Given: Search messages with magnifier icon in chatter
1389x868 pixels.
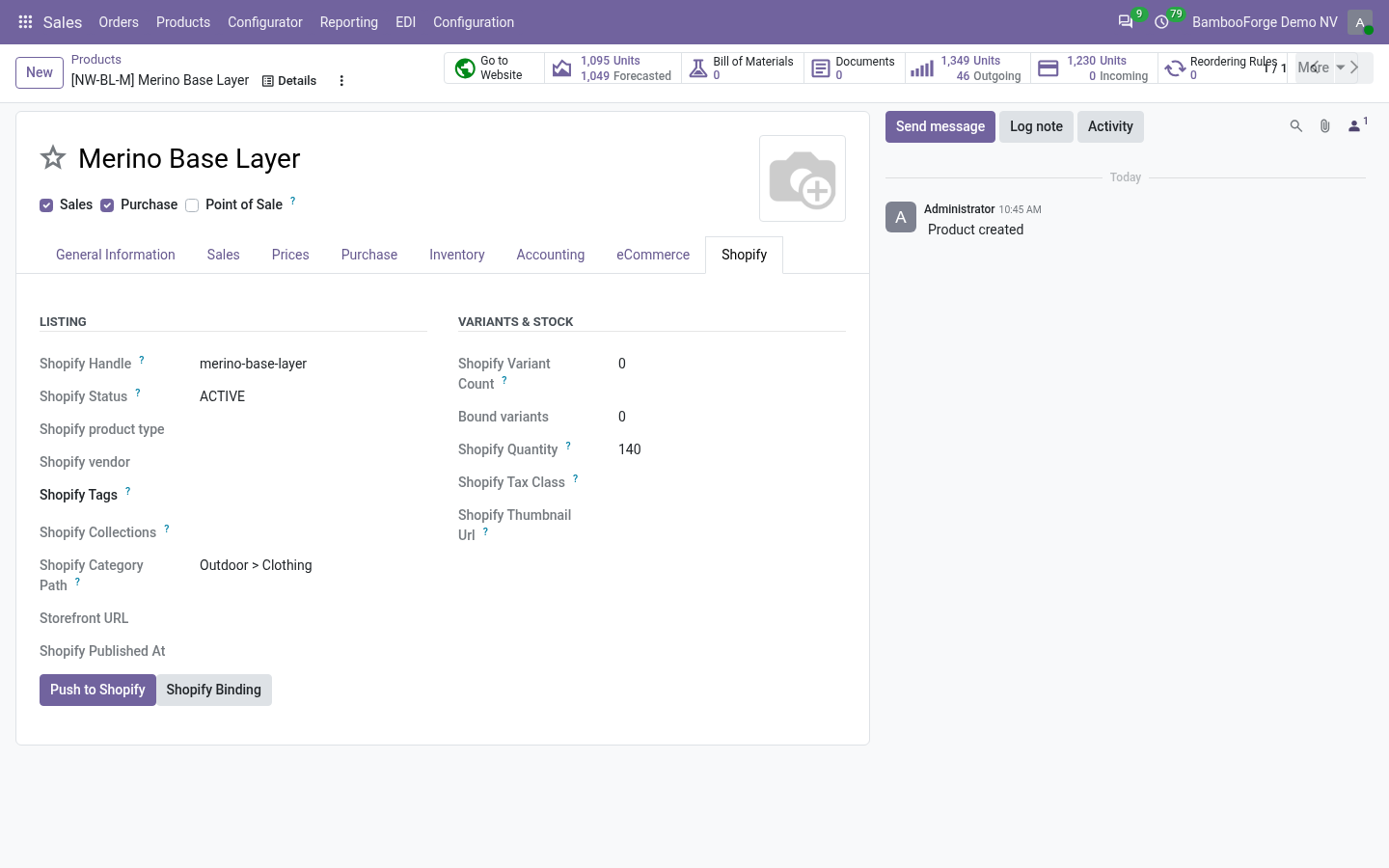Looking at the screenshot, I should 1296,126.
